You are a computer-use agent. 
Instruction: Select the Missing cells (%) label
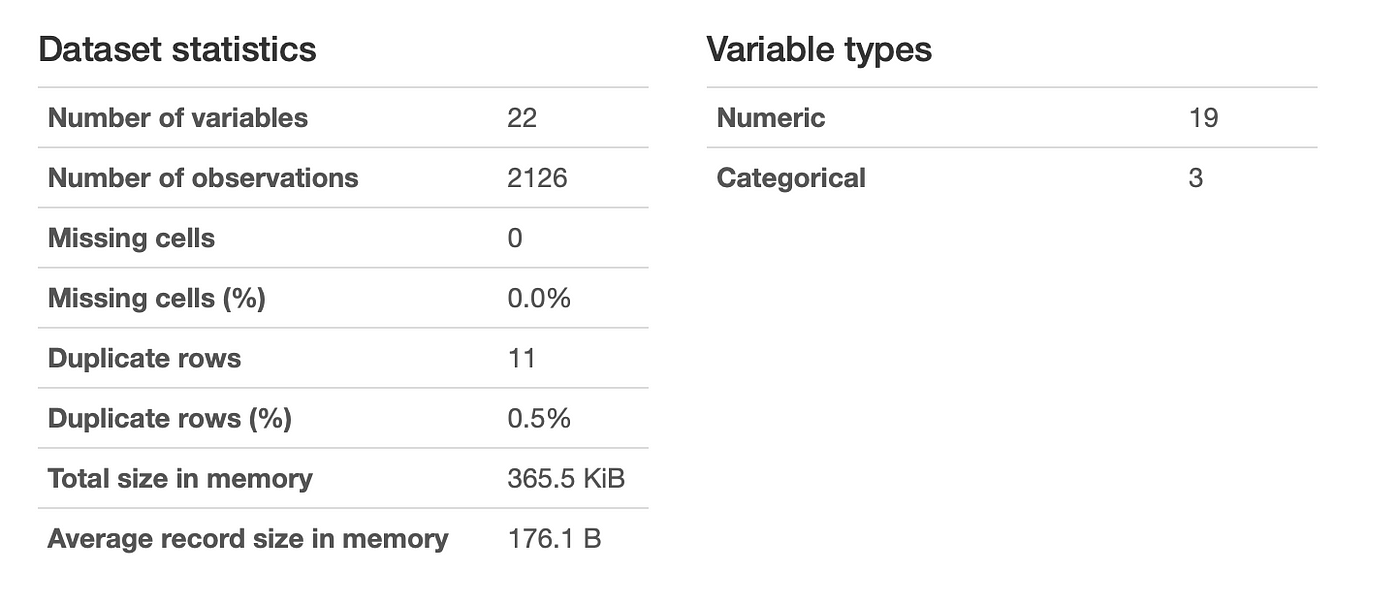click(x=156, y=298)
